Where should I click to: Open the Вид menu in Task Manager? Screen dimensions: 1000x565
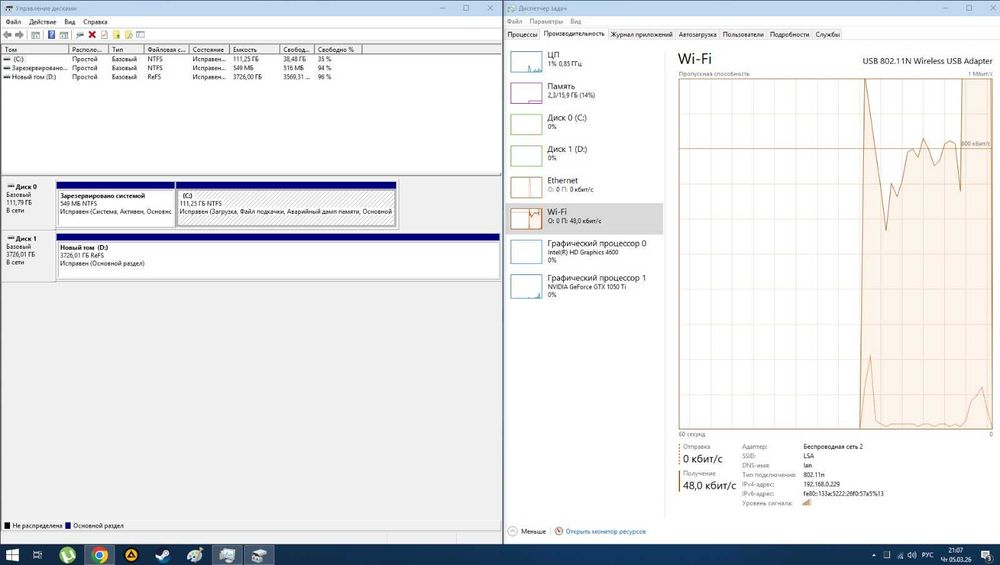(x=575, y=21)
